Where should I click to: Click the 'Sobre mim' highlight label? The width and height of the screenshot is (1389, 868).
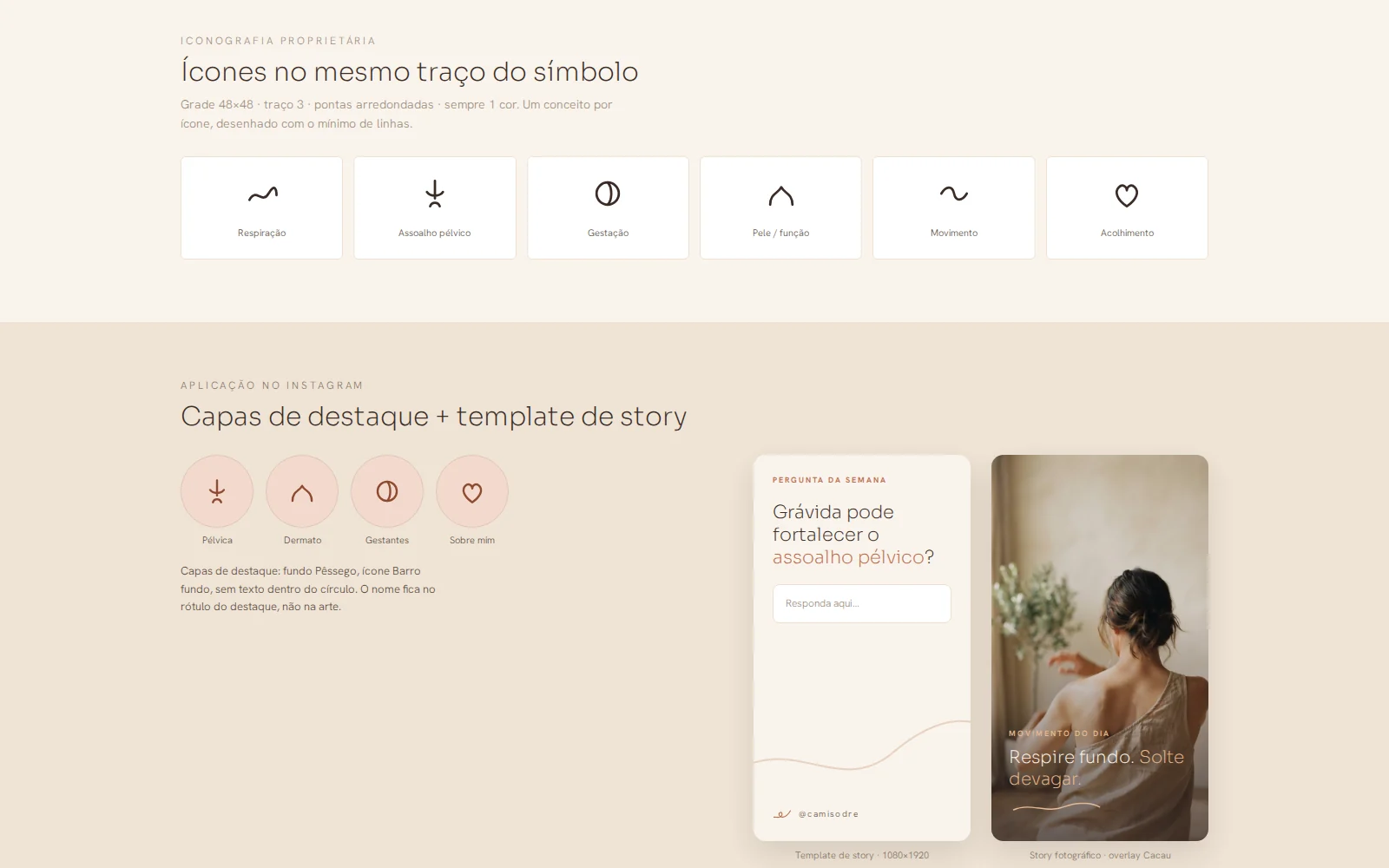pyautogui.click(x=472, y=540)
